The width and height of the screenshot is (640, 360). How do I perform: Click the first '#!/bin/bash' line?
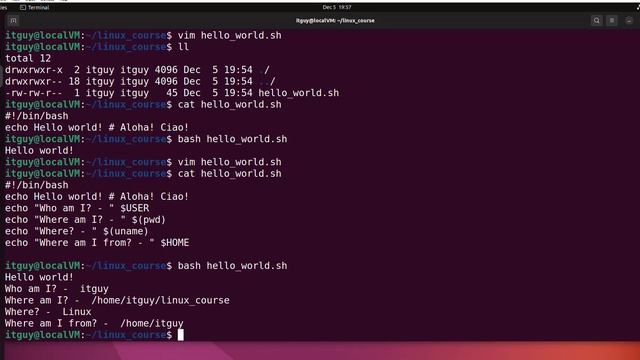coord(37,116)
